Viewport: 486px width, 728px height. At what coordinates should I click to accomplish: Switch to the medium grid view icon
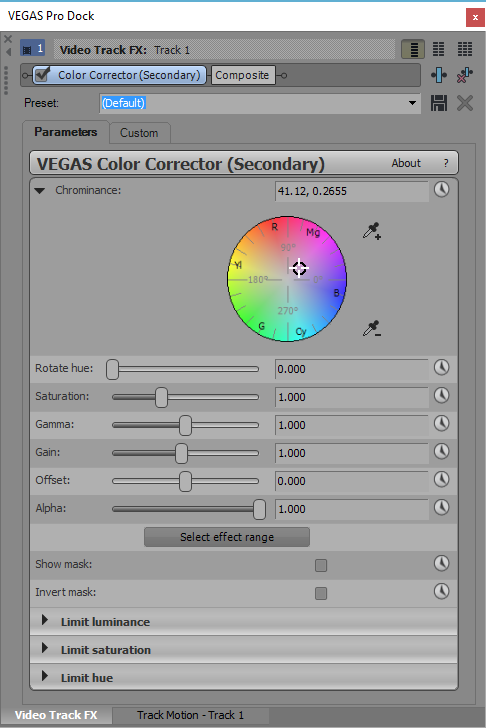click(439, 49)
